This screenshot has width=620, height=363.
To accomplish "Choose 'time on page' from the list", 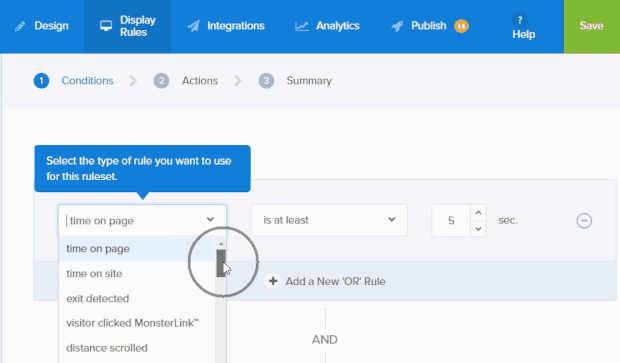I will point(136,249).
